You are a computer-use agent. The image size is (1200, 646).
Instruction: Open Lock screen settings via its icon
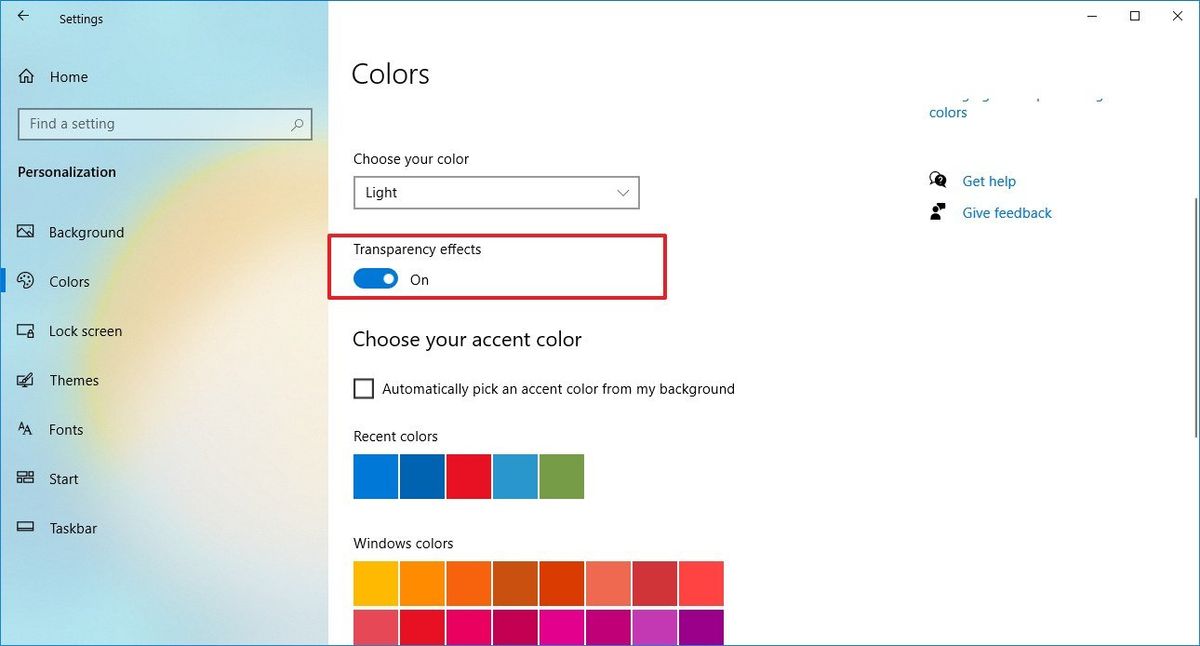(x=26, y=331)
